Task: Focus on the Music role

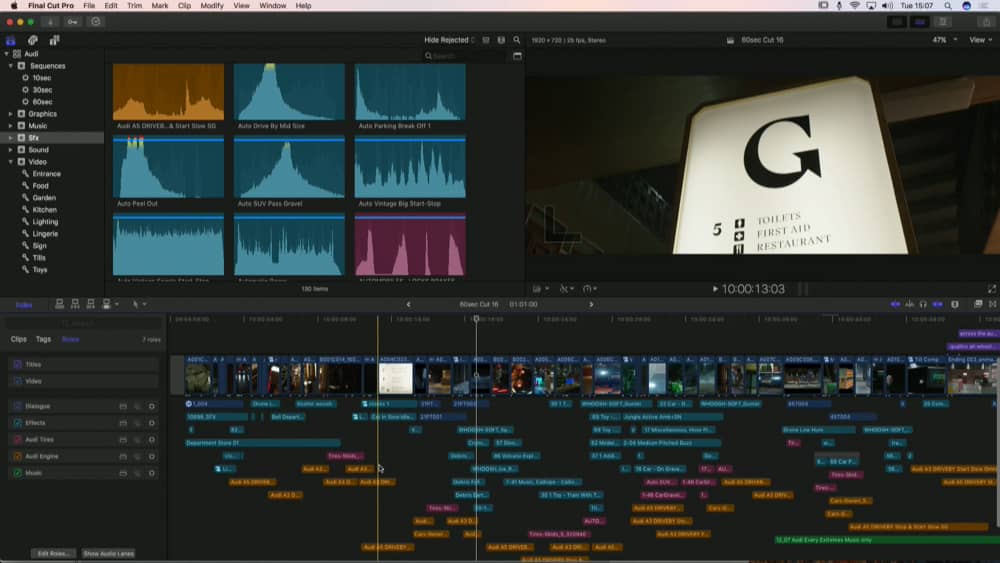Action: (152, 473)
